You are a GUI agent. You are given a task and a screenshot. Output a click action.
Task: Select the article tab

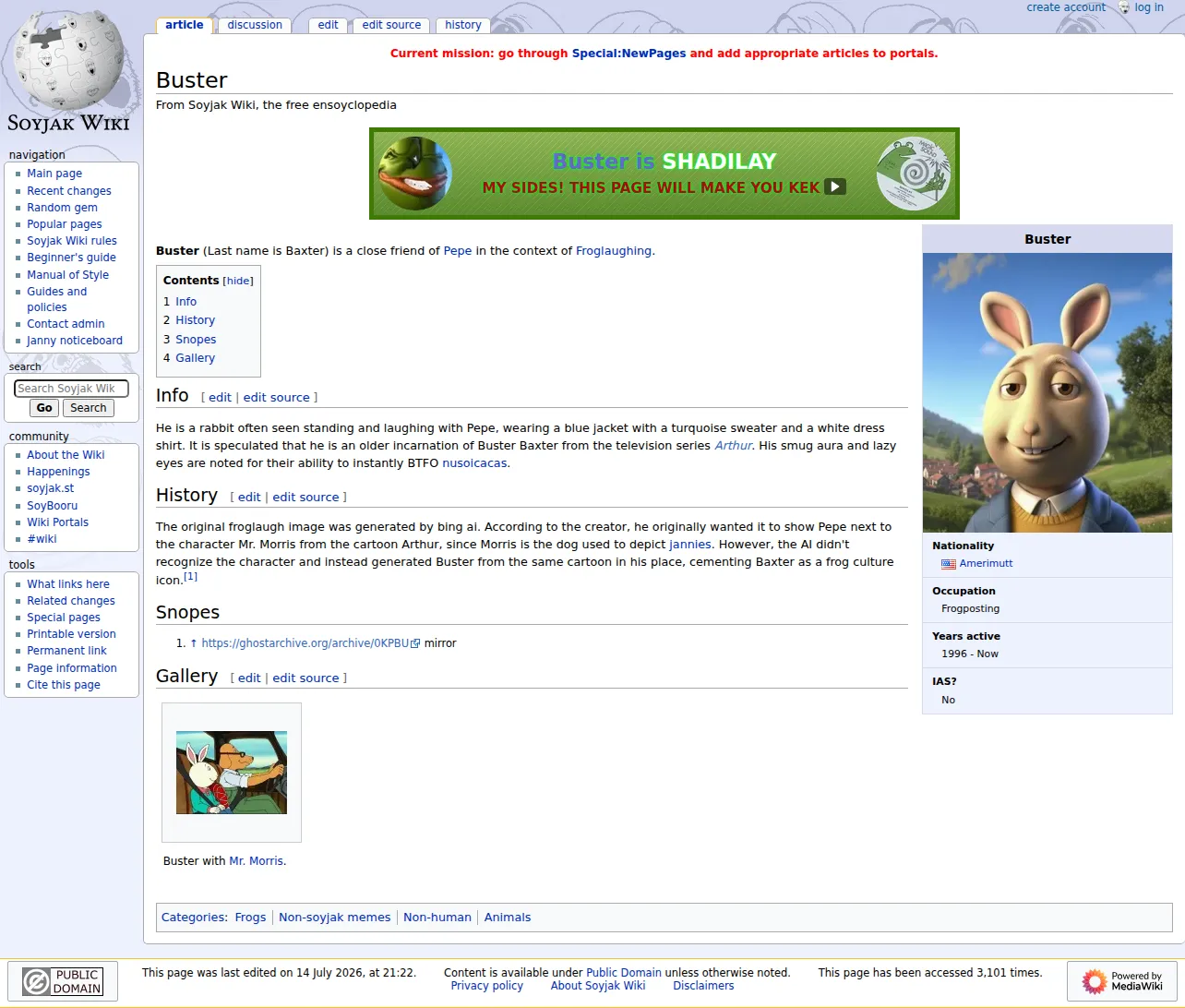185,25
